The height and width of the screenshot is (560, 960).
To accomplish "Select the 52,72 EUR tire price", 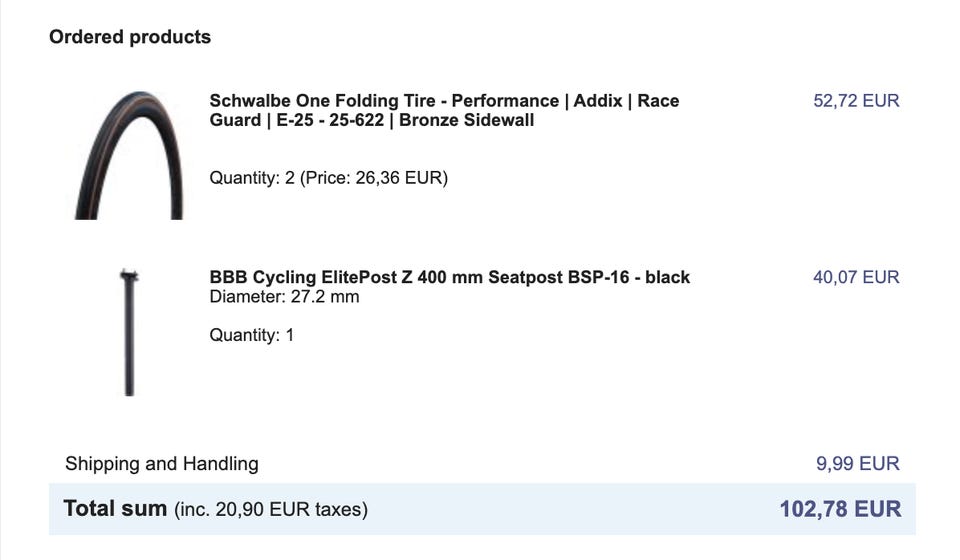I will point(856,101).
